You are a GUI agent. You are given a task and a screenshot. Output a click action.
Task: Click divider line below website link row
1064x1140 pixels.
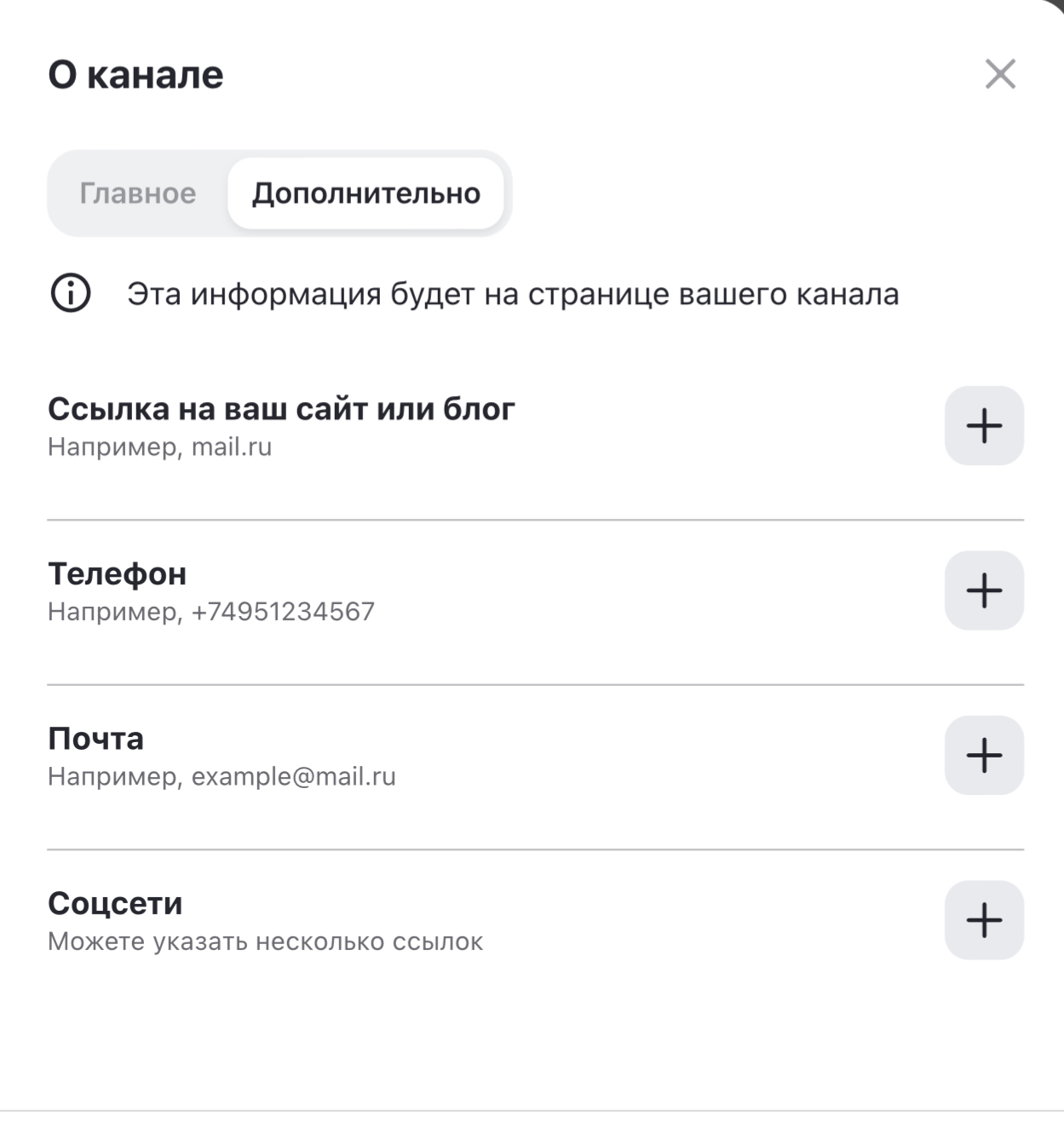tap(535, 520)
